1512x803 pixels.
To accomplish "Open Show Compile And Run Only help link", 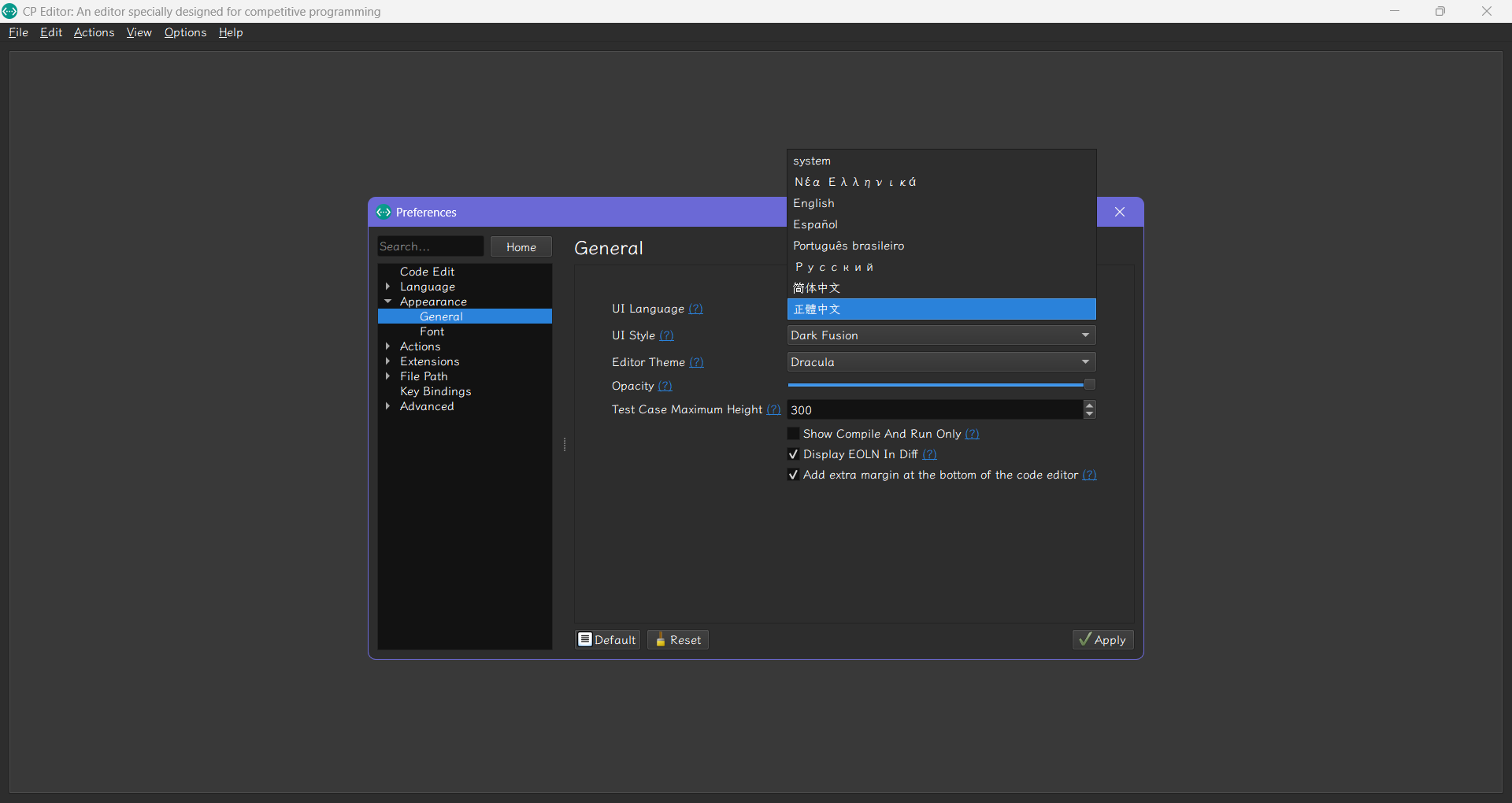I will (973, 434).
